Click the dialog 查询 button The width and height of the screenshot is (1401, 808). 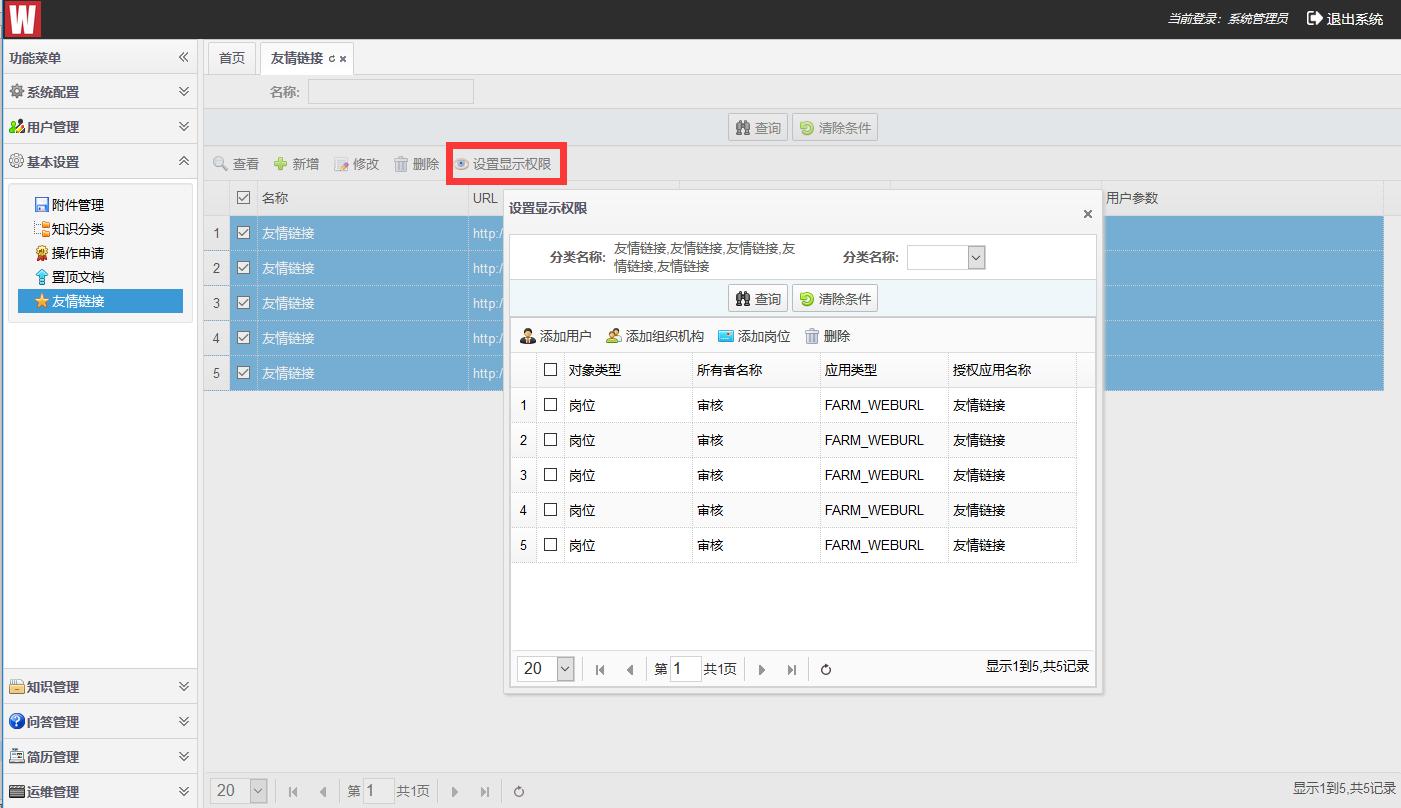758,299
